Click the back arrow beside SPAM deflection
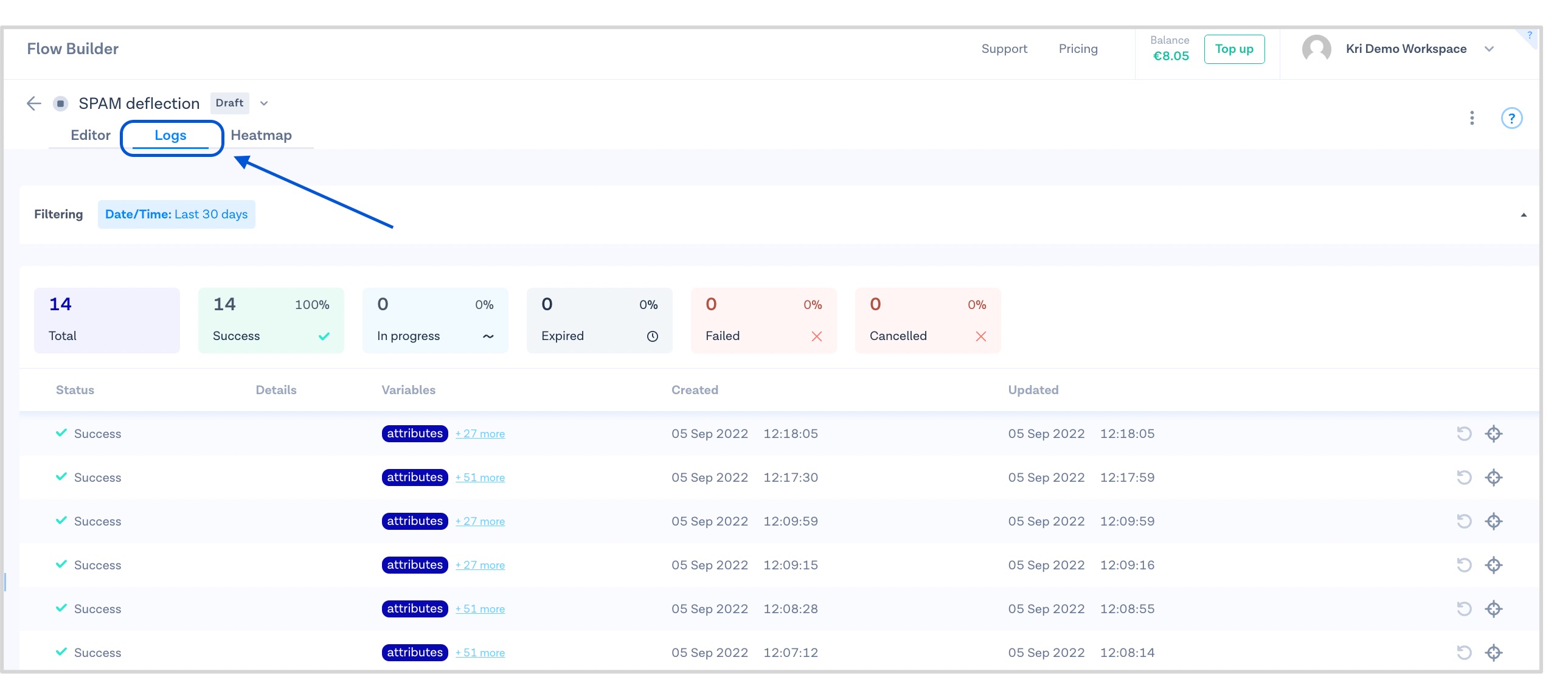This screenshot has height=674, width=1568. (33, 103)
